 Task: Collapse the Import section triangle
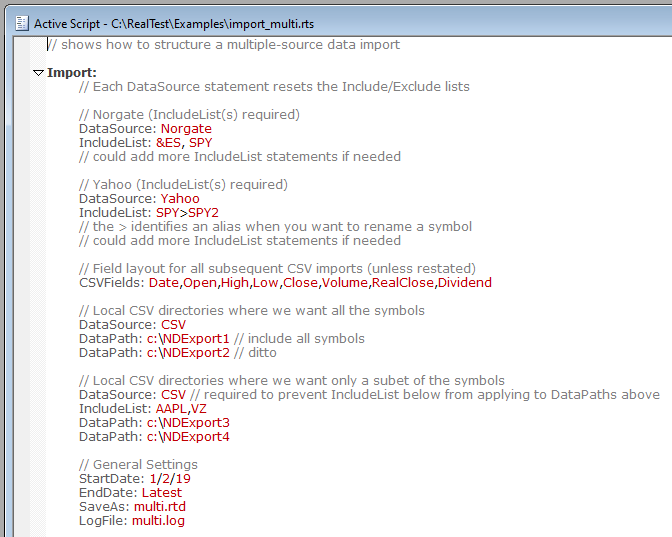[38, 73]
